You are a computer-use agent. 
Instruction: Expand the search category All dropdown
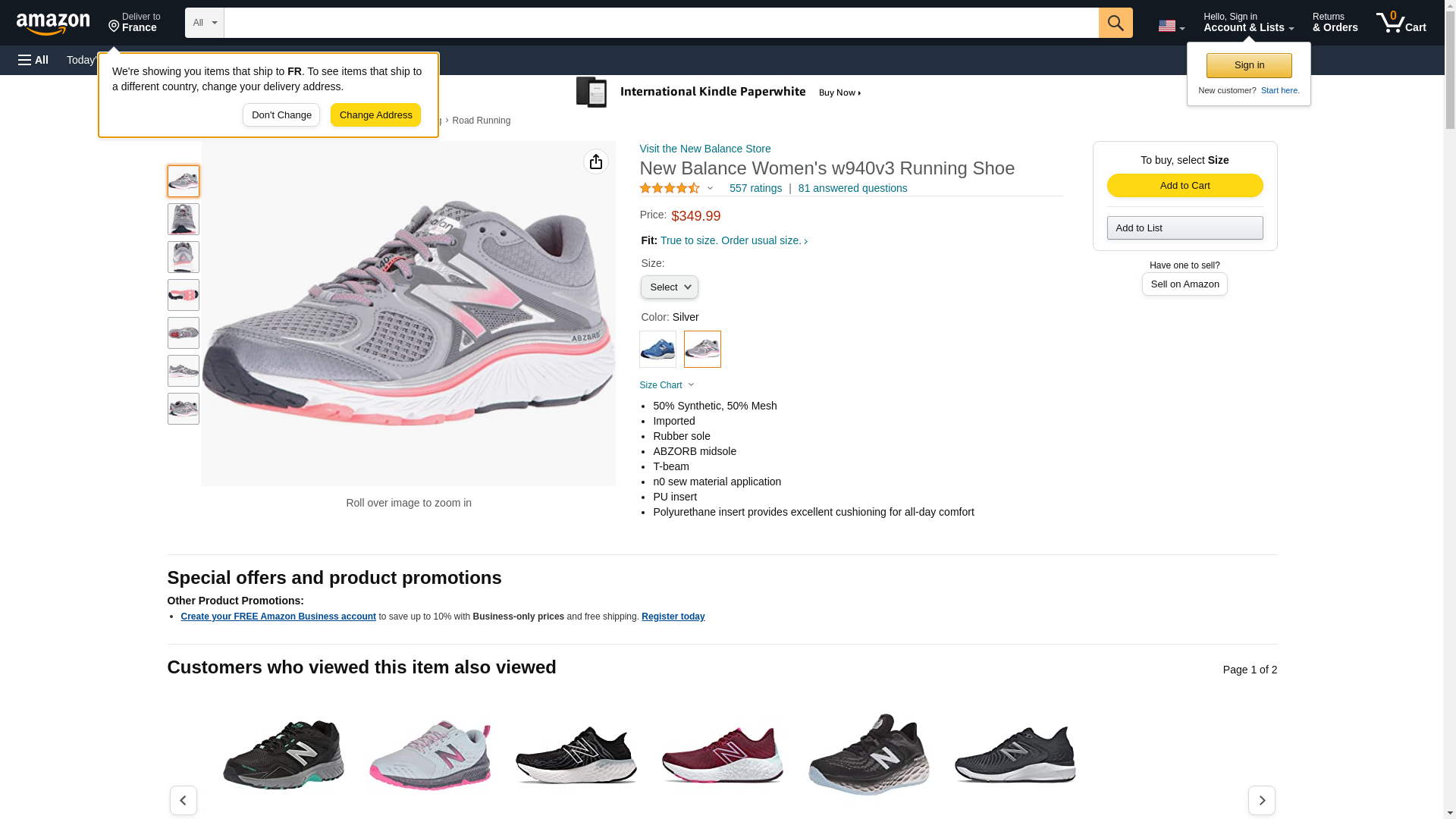pos(204,23)
